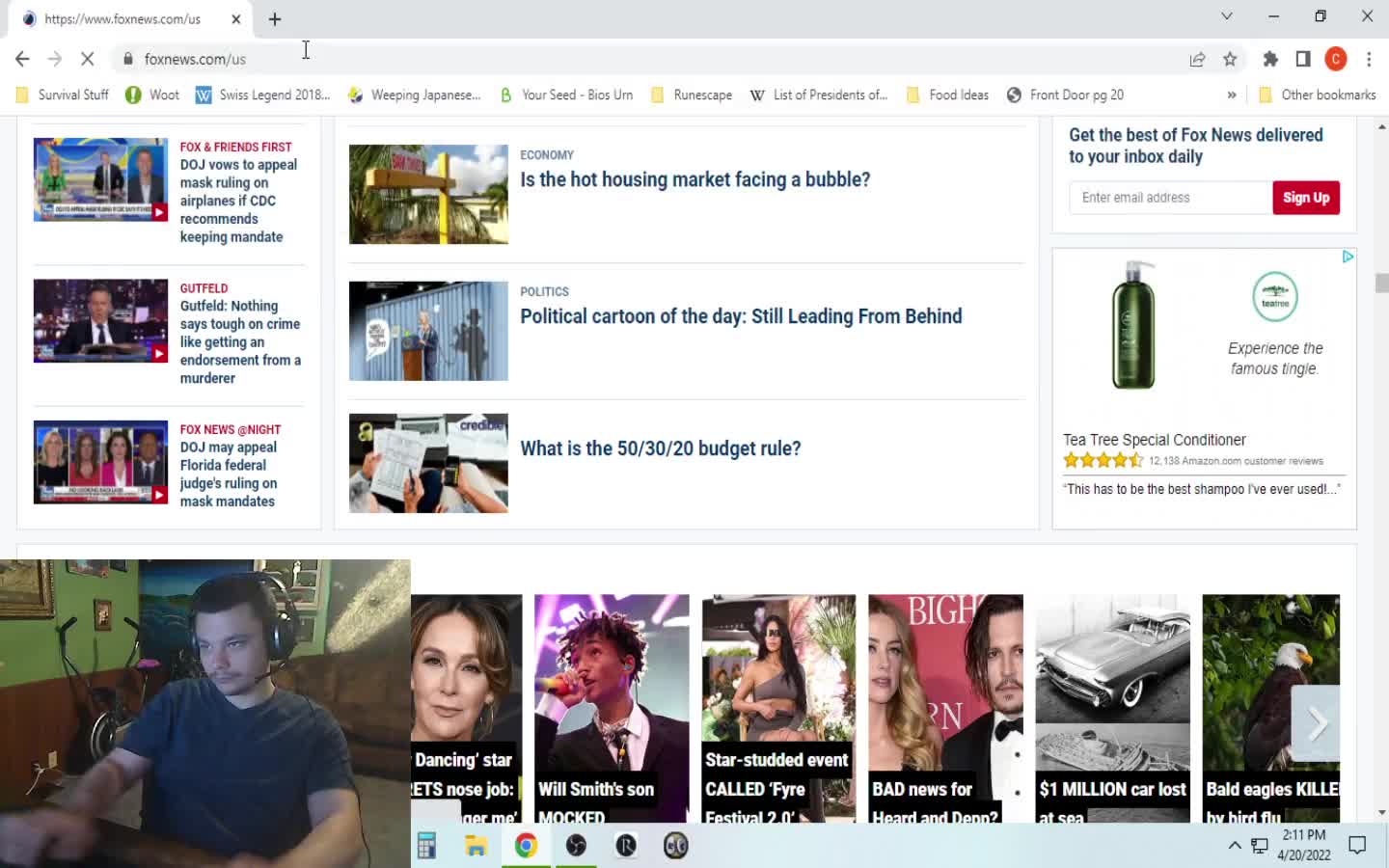This screenshot has height=868, width=1389.
Task: Click the Enter email address field
Action: click(1170, 198)
